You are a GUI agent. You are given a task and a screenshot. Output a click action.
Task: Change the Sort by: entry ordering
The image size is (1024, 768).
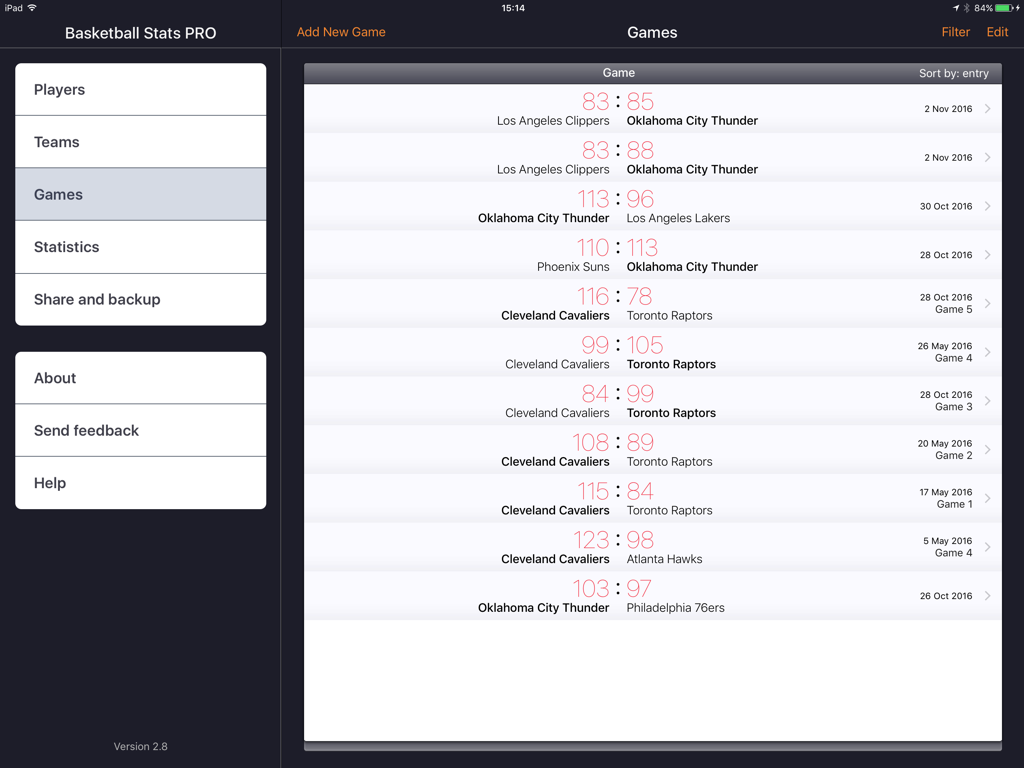tap(953, 73)
